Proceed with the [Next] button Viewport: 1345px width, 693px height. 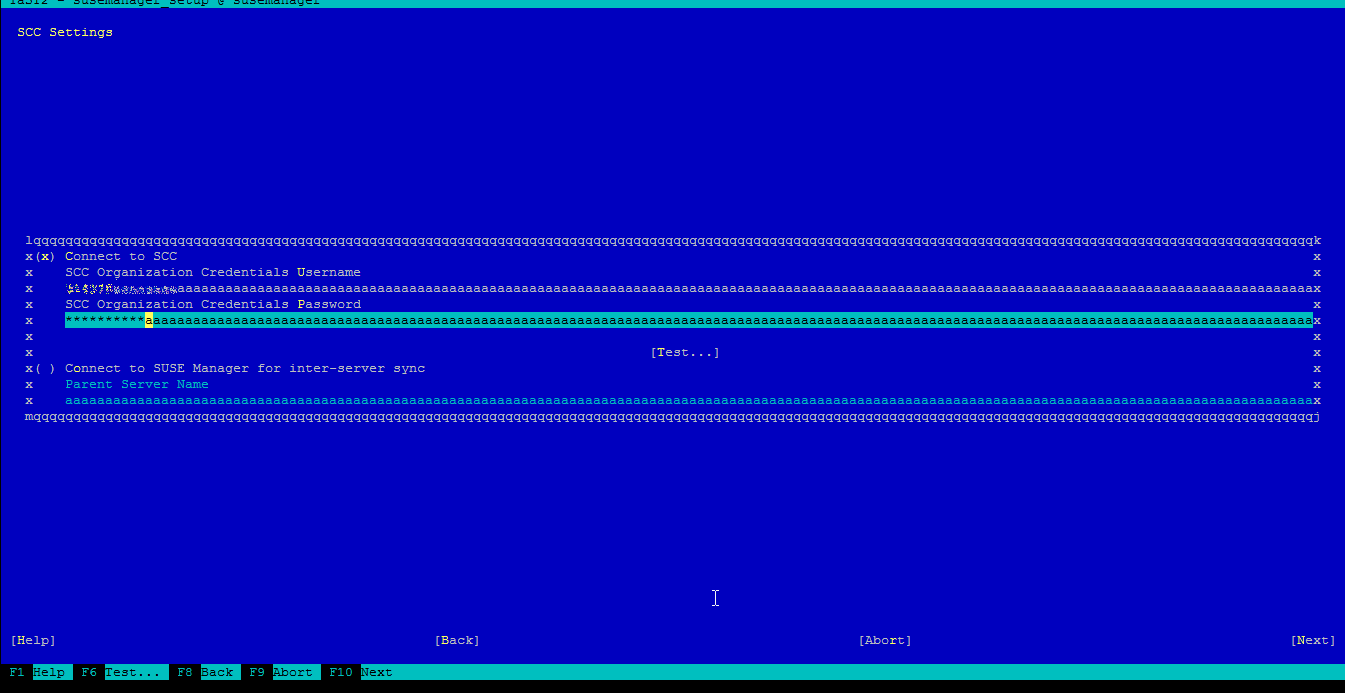[1313, 640]
